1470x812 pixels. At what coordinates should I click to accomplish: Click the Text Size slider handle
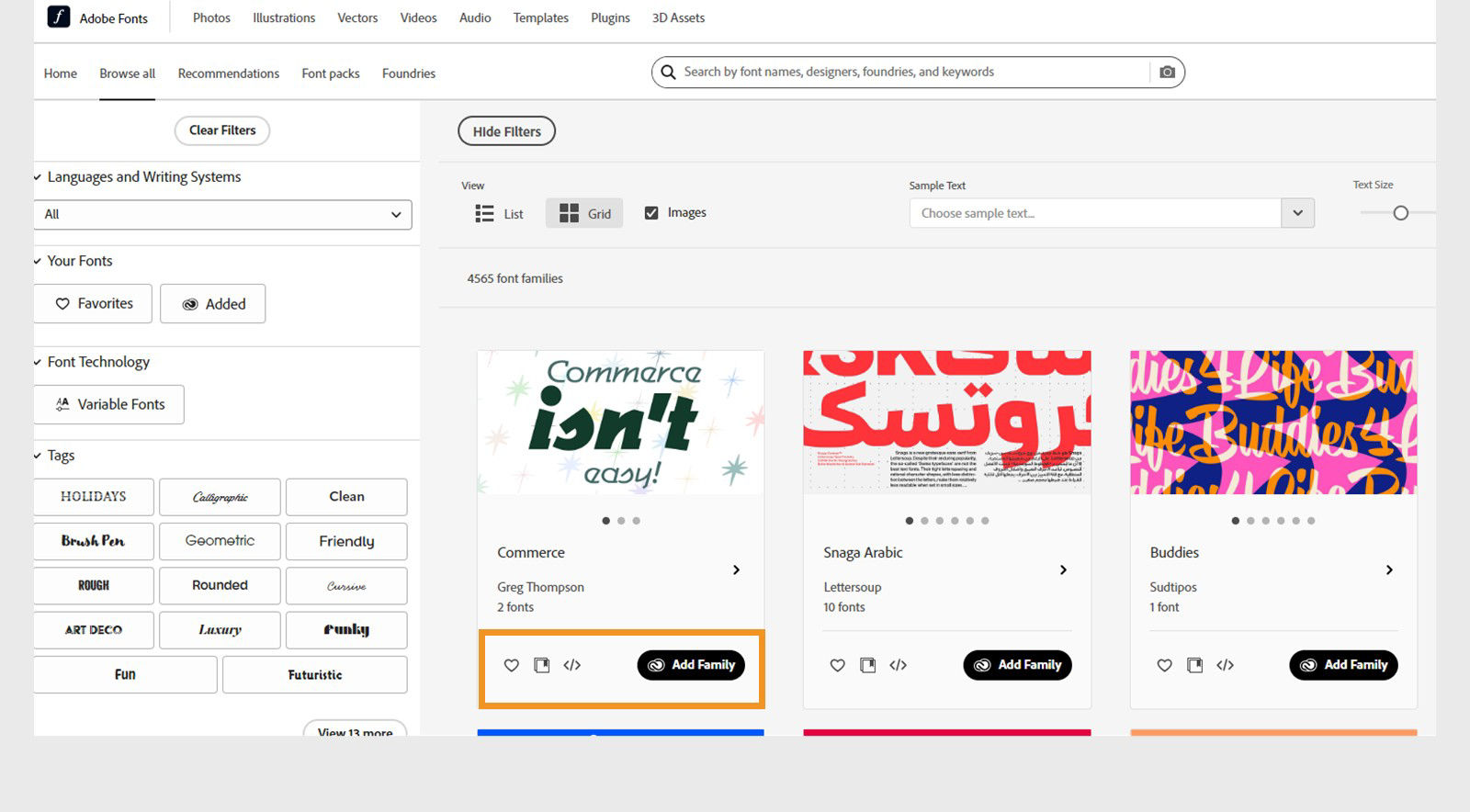click(x=1400, y=213)
